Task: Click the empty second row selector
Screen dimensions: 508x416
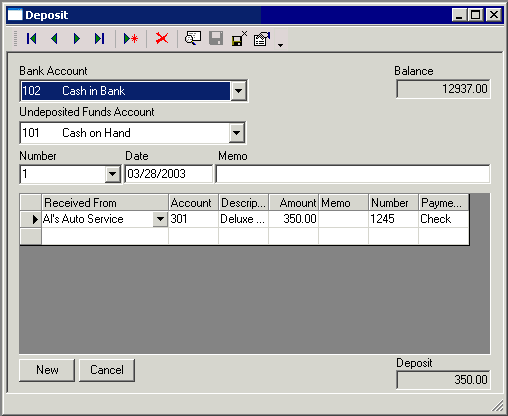Action: point(31,236)
